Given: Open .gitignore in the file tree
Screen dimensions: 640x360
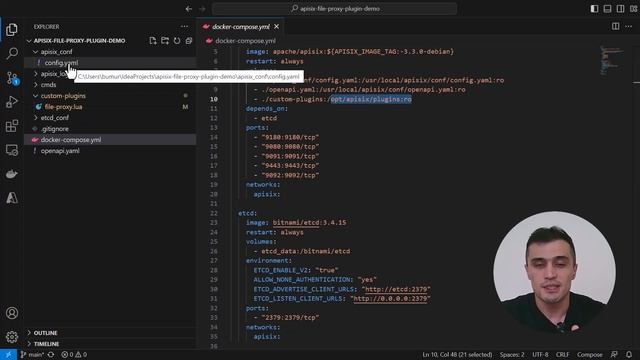Looking at the screenshot, I should [x=54, y=129].
